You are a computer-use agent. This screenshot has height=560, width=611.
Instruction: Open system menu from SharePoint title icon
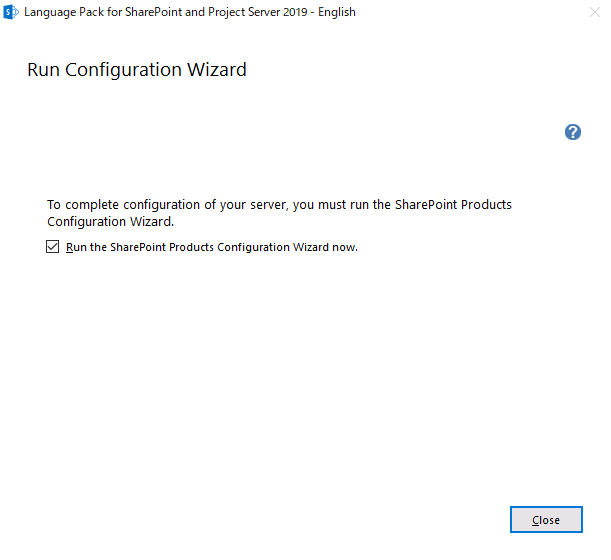pyautogui.click(x=11, y=12)
